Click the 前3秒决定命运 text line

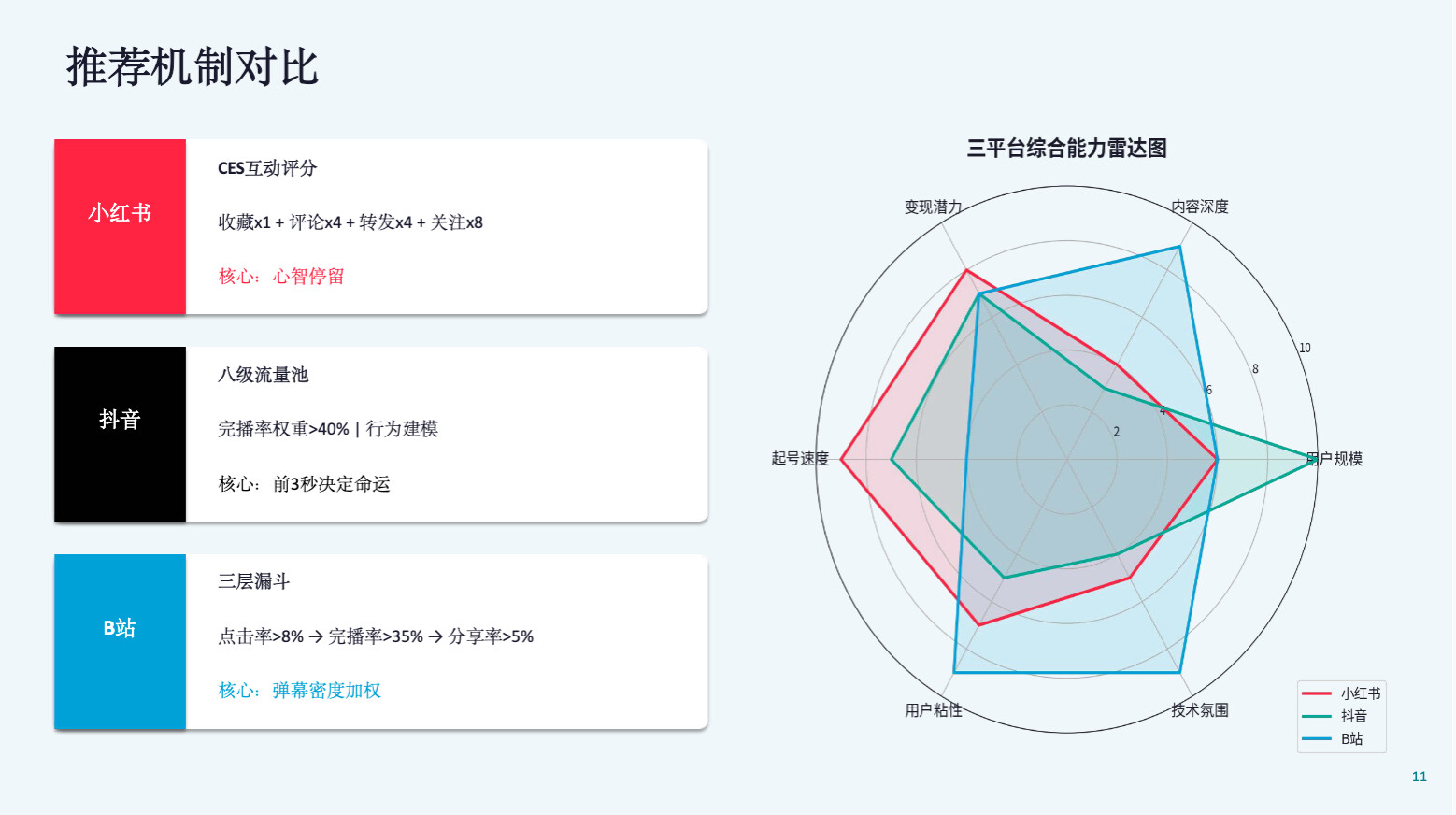pyautogui.click(x=304, y=484)
